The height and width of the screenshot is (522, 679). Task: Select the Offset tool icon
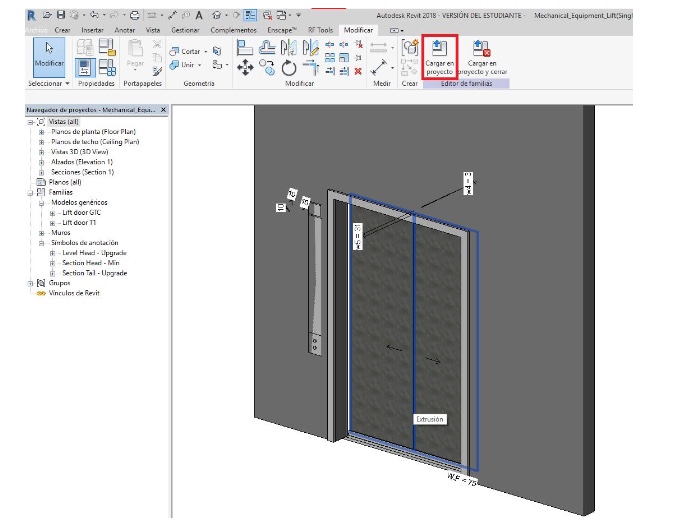pyautogui.click(x=267, y=47)
